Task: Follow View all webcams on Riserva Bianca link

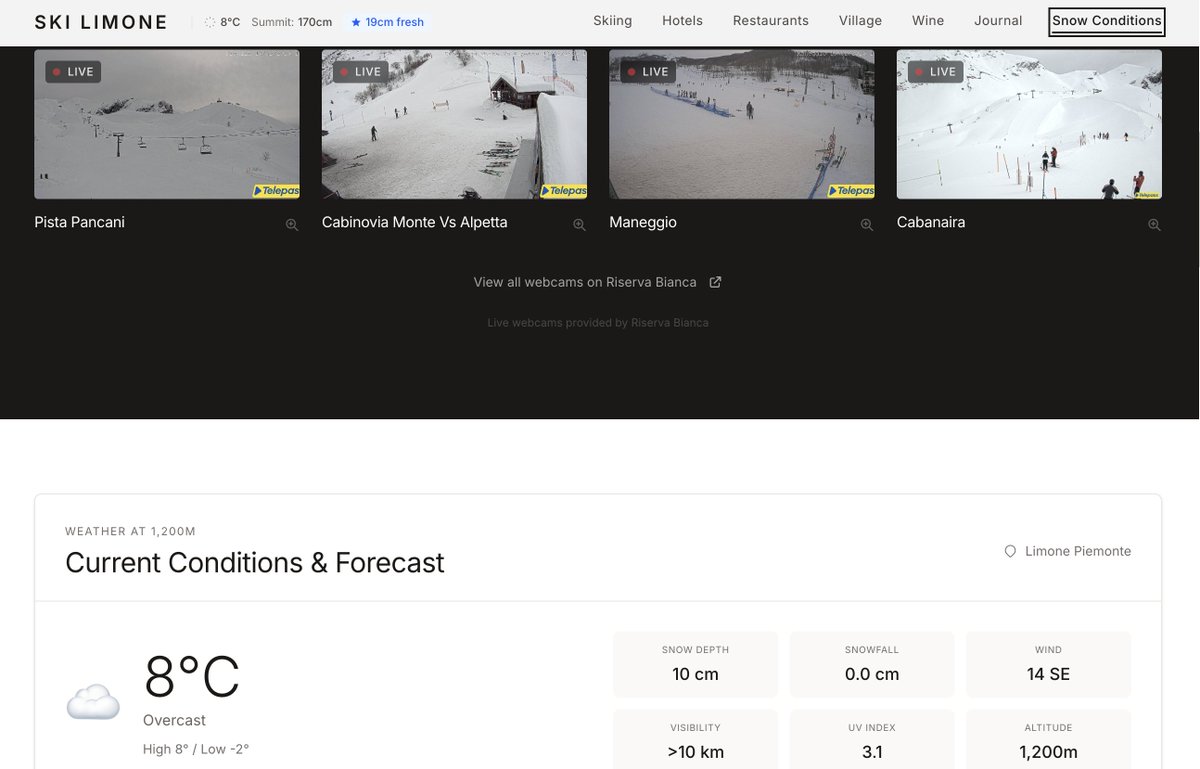Action: (x=598, y=282)
